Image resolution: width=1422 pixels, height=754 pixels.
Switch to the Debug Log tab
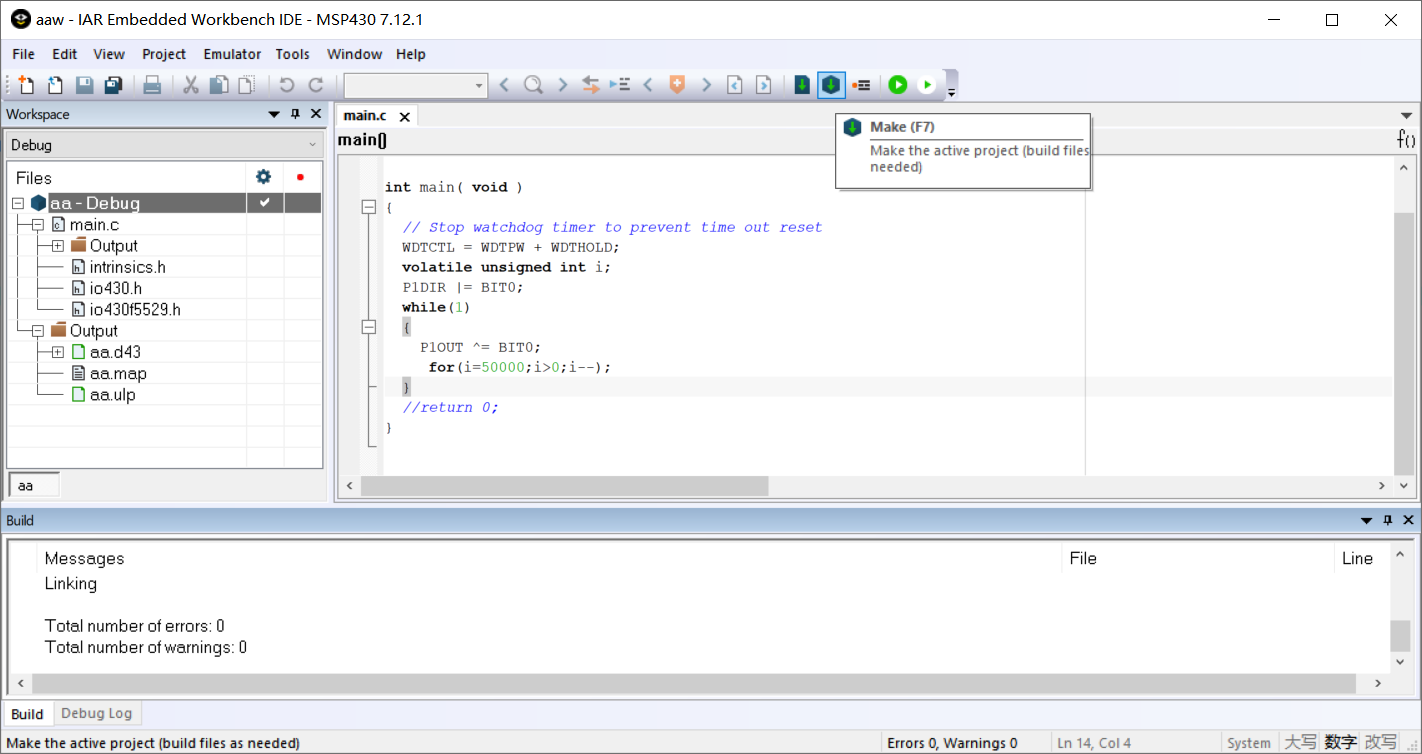point(97,713)
